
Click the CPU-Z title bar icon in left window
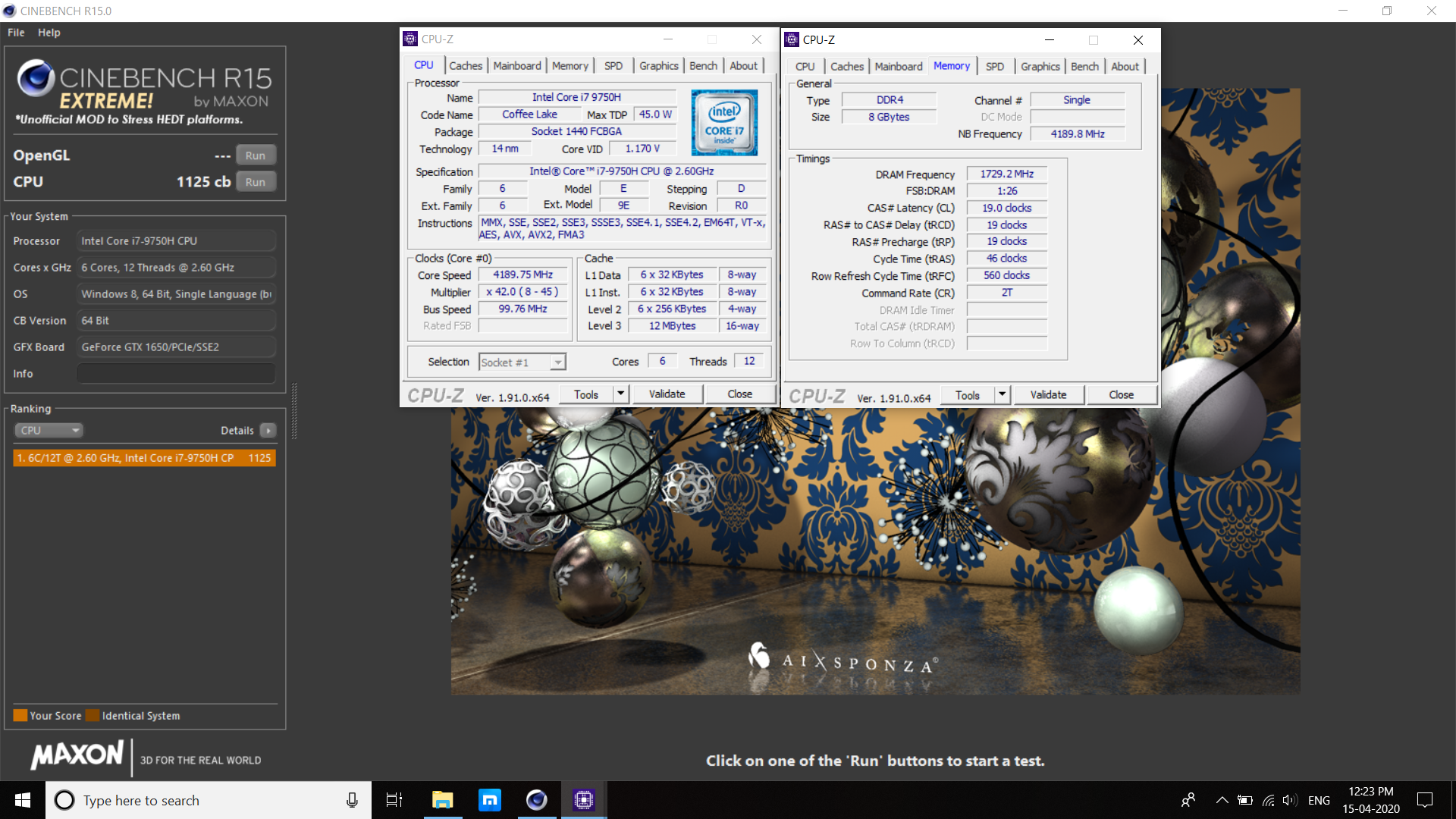(x=410, y=39)
